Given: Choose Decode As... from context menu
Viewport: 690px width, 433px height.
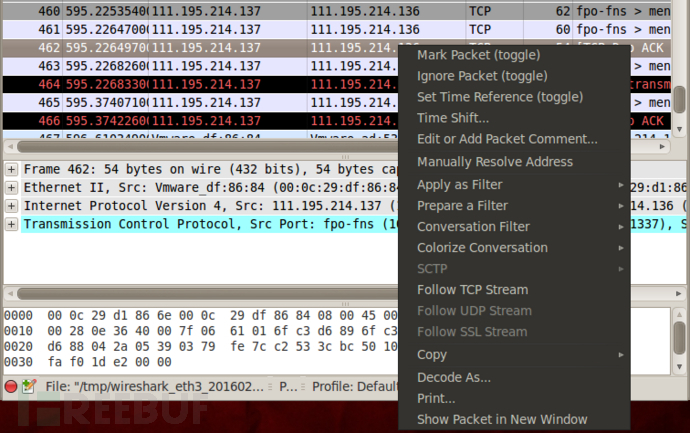Looking at the screenshot, I should coord(454,377).
